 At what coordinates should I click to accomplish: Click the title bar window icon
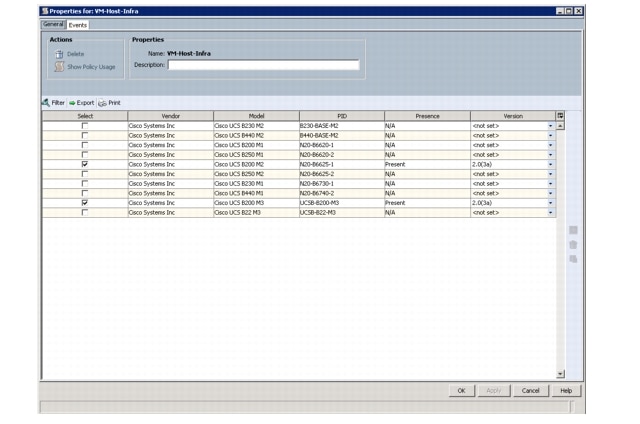coord(45,11)
